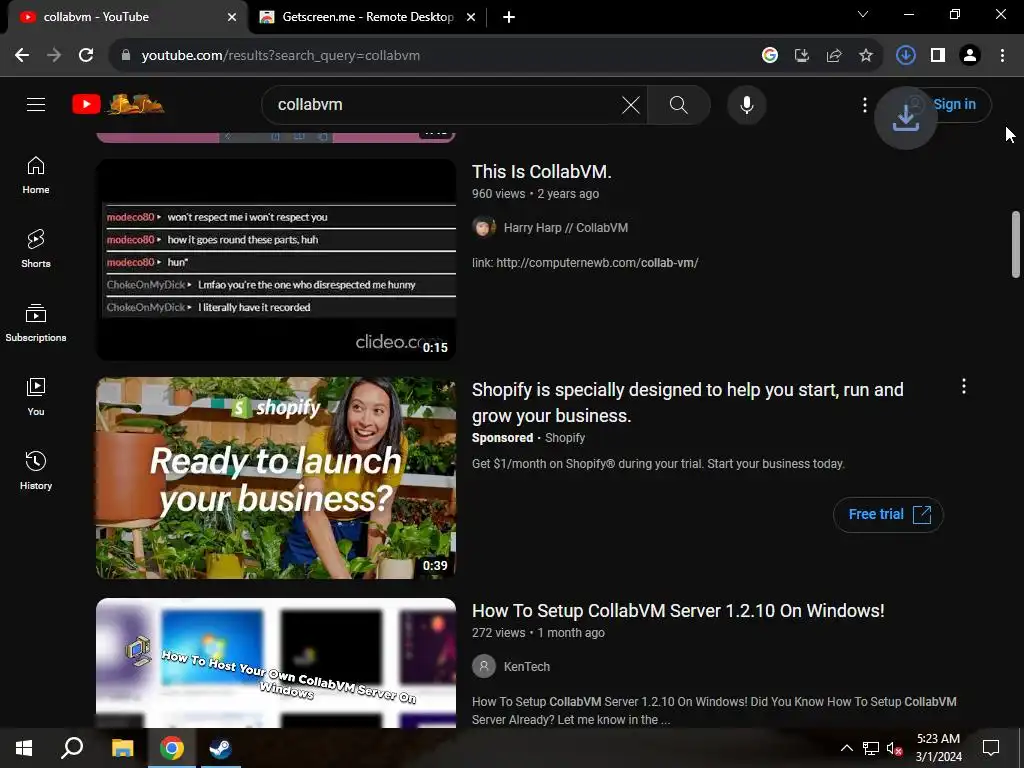Image resolution: width=1024 pixels, height=768 pixels.
Task: Switch to collabvm - YouTube tab
Action: (x=127, y=17)
